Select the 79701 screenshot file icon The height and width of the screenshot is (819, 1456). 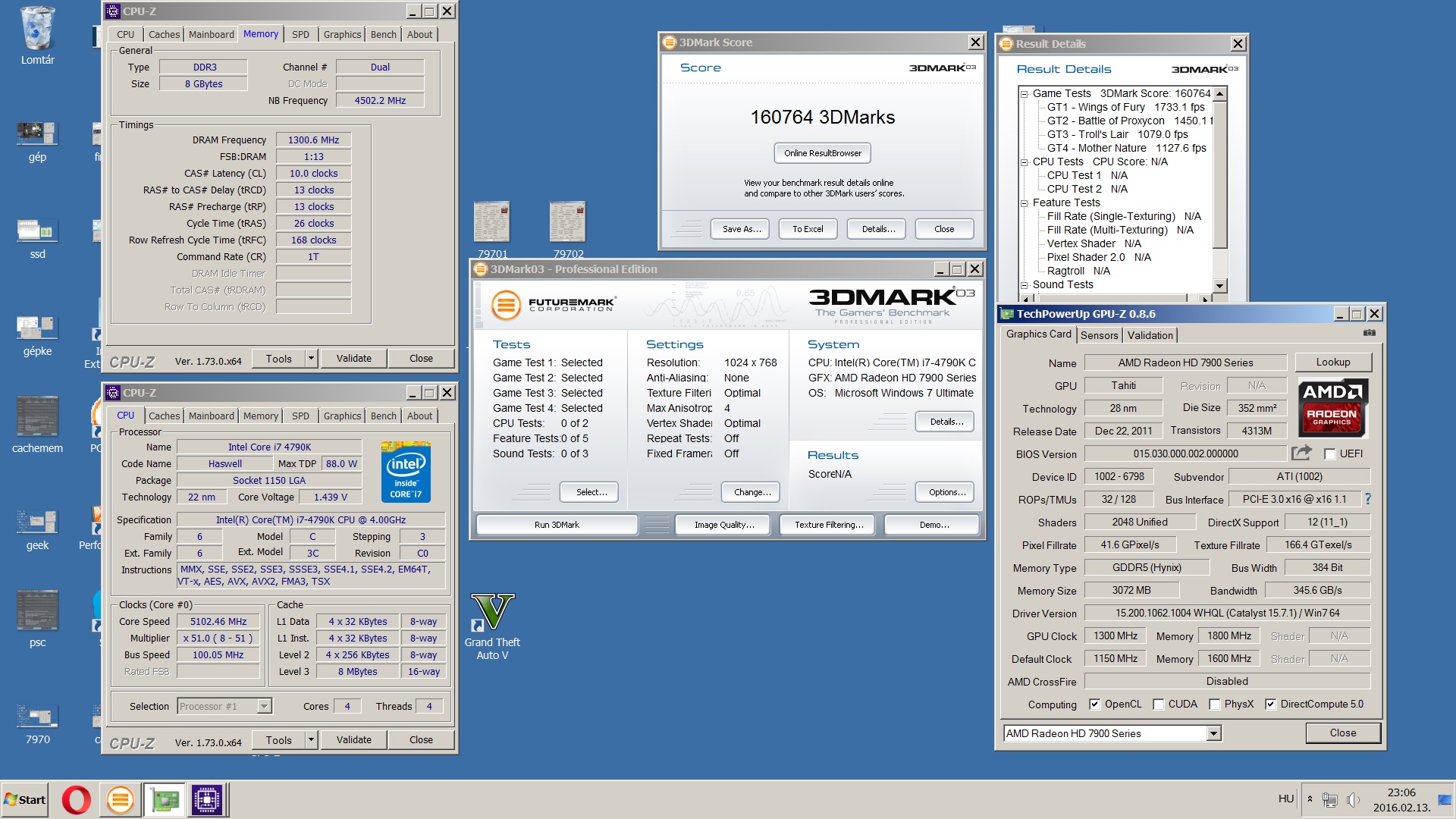pos(492,230)
